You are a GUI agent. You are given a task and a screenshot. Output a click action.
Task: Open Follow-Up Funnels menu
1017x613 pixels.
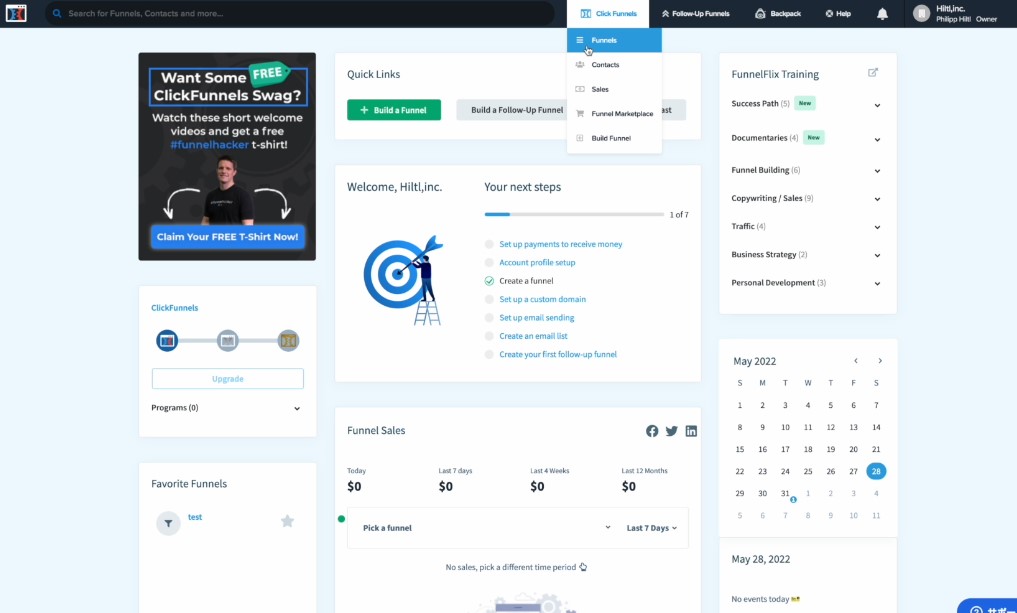point(695,14)
